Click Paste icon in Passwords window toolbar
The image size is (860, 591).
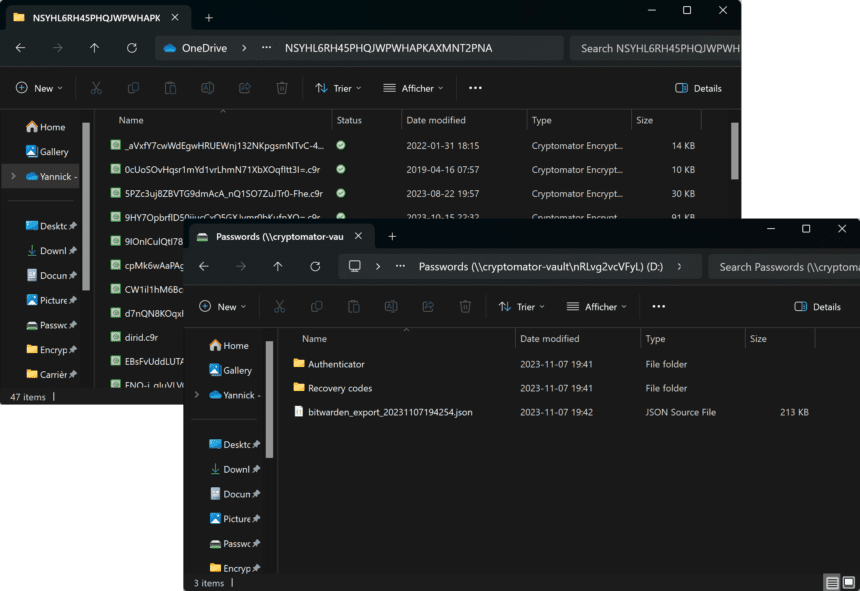(354, 306)
